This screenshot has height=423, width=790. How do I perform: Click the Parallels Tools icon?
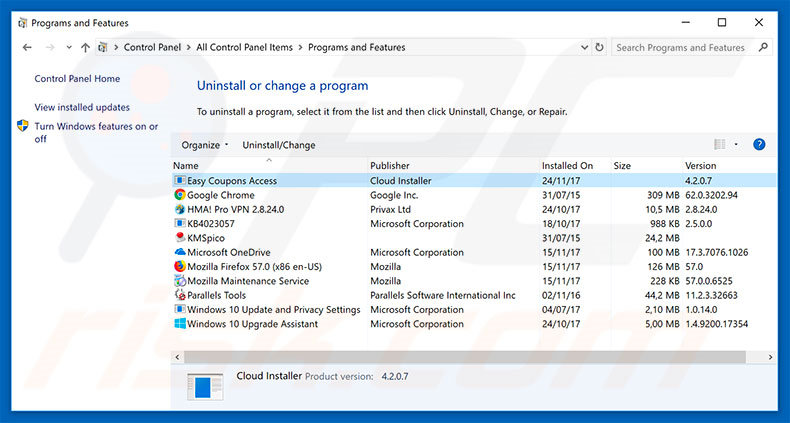click(x=180, y=296)
